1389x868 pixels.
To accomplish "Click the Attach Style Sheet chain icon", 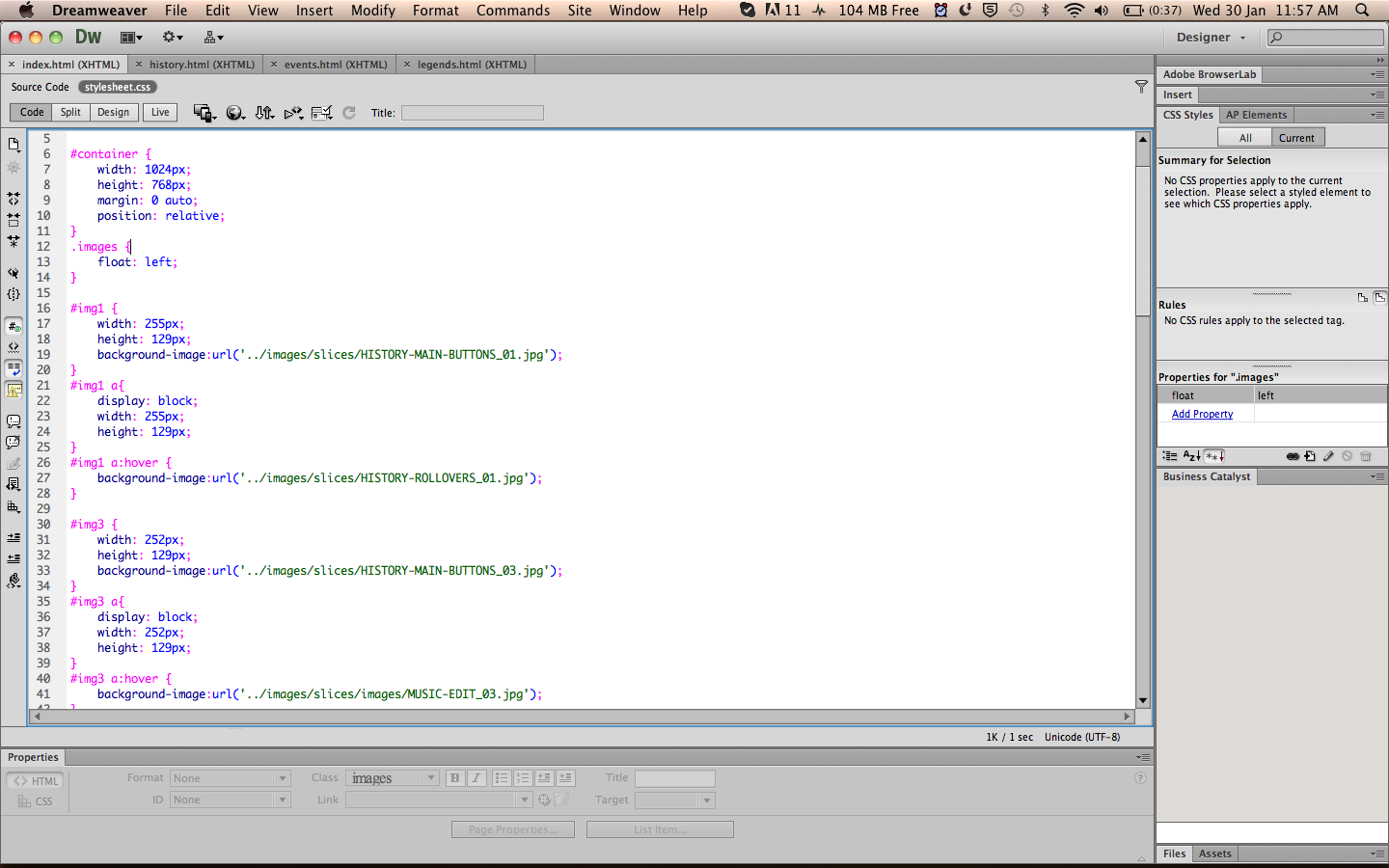I will click(1293, 456).
